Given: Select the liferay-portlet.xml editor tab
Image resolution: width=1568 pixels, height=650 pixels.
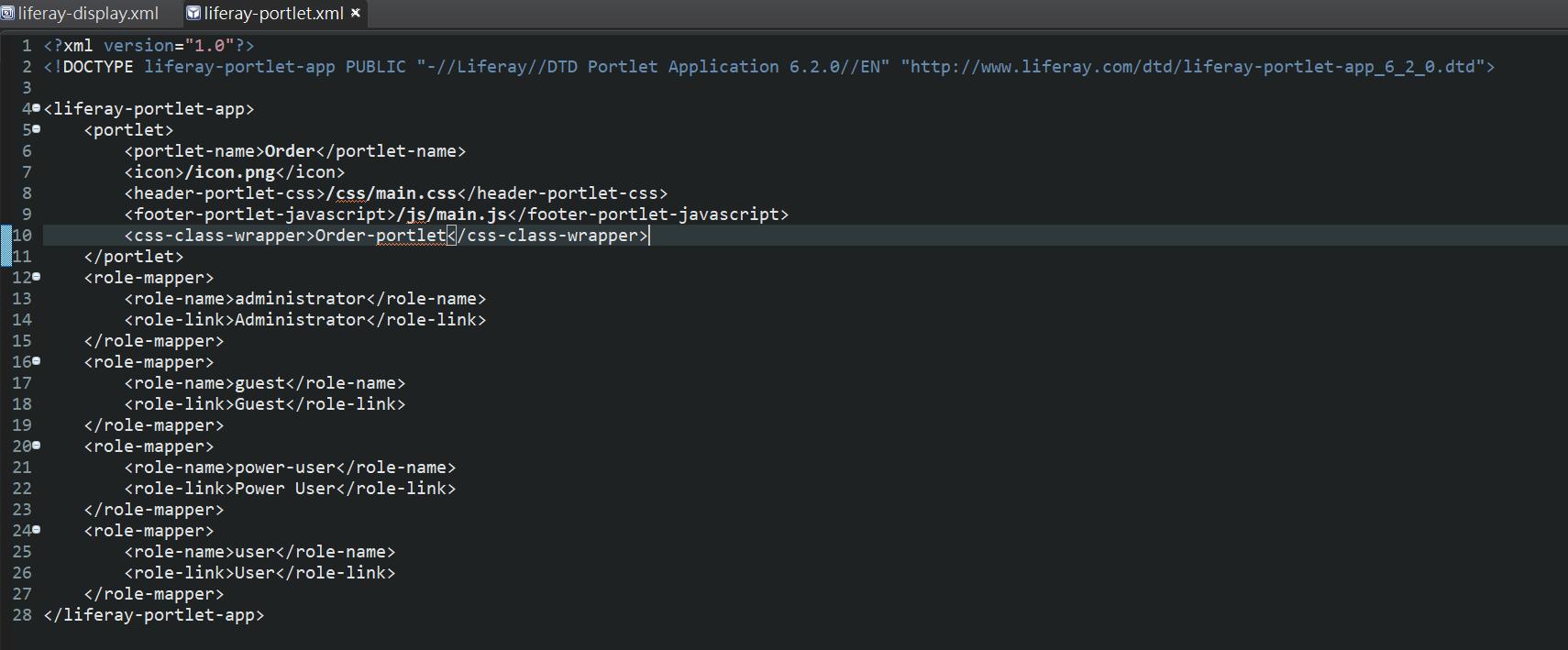Looking at the screenshot, I should point(273,14).
